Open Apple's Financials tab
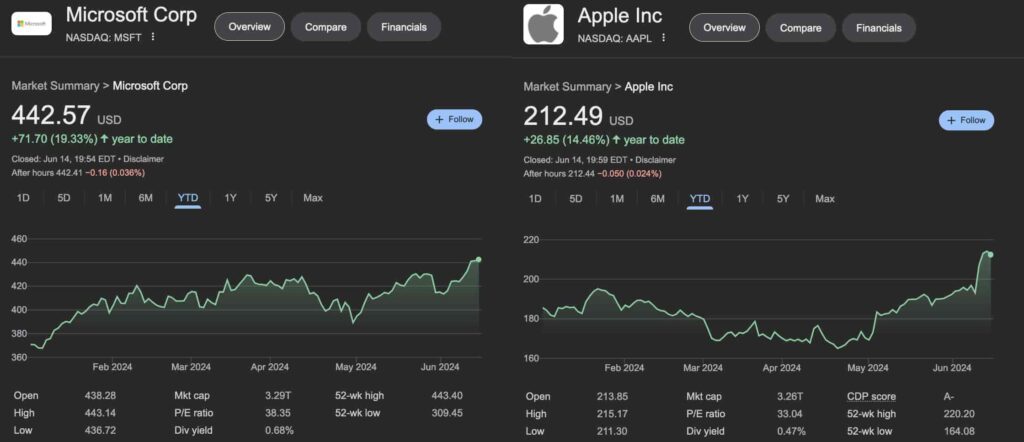The image size is (1024, 442). (878, 28)
